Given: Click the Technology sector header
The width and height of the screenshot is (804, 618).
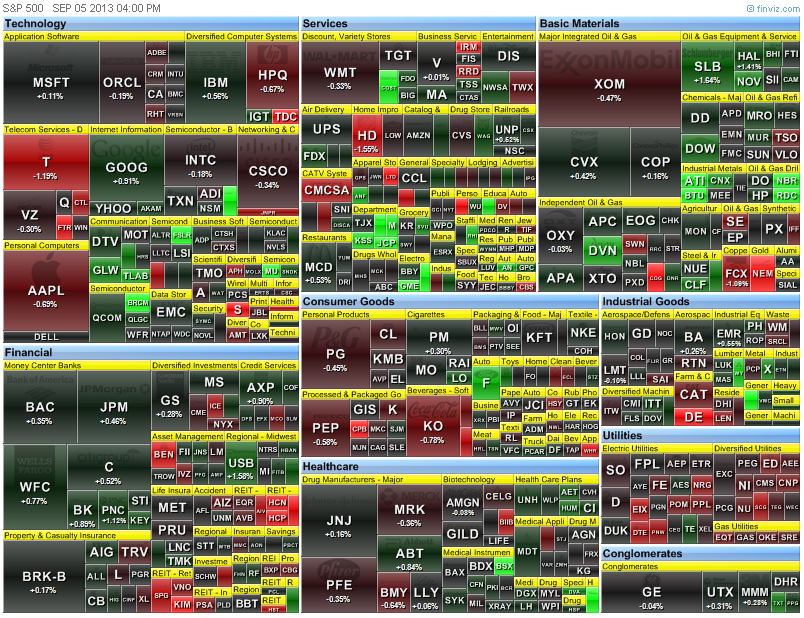Looking at the screenshot, I should tap(151, 24).
